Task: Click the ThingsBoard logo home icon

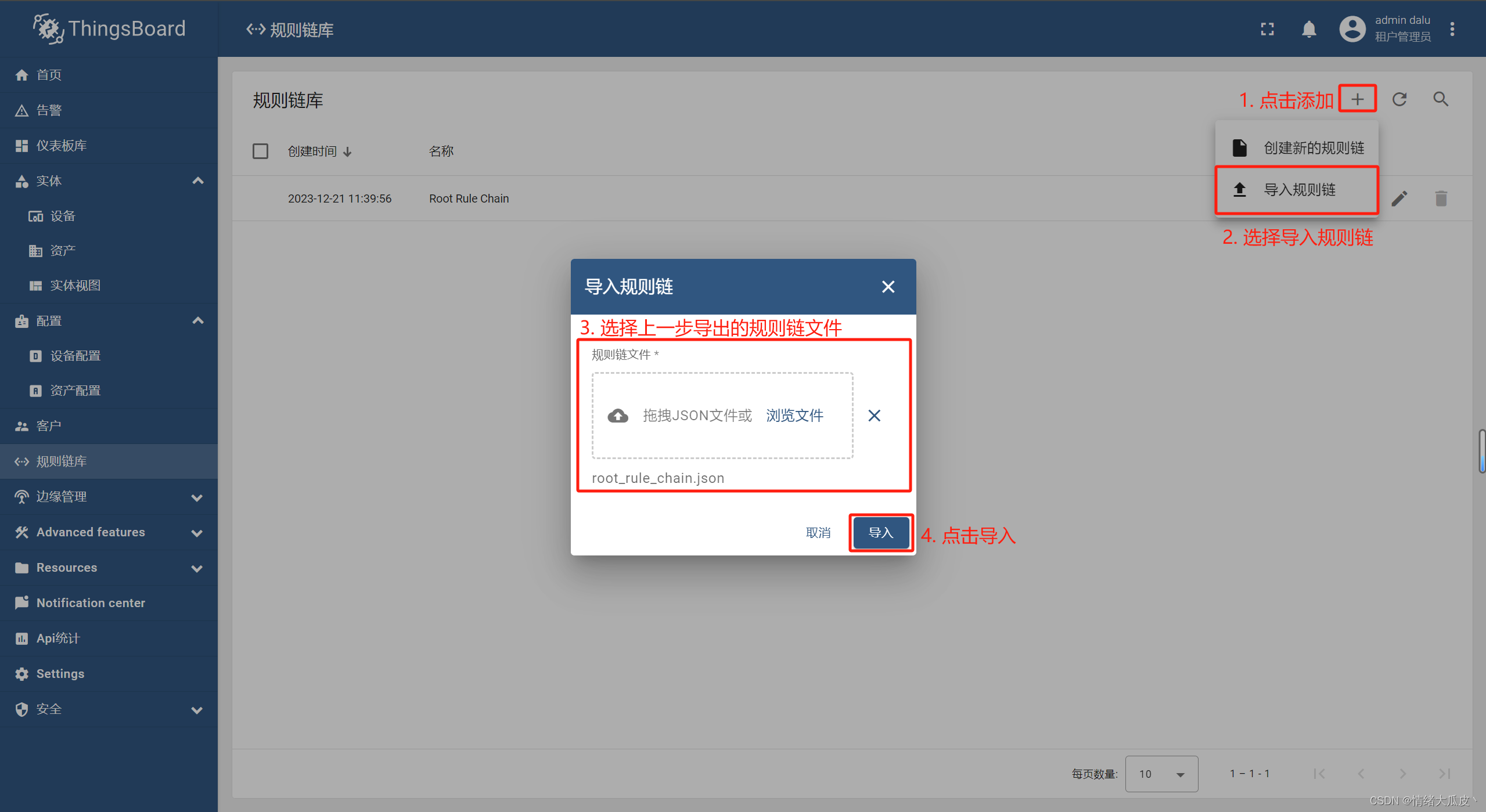Action: 46,28
